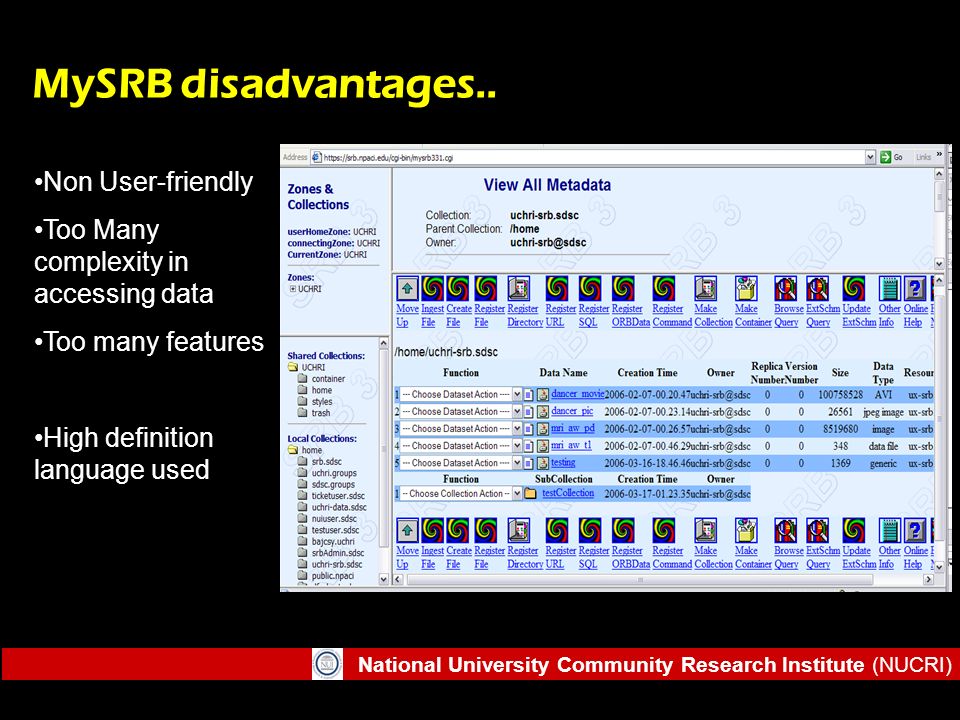
Task: Expand the UCHRI zone tree node
Action: pos(293,289)
